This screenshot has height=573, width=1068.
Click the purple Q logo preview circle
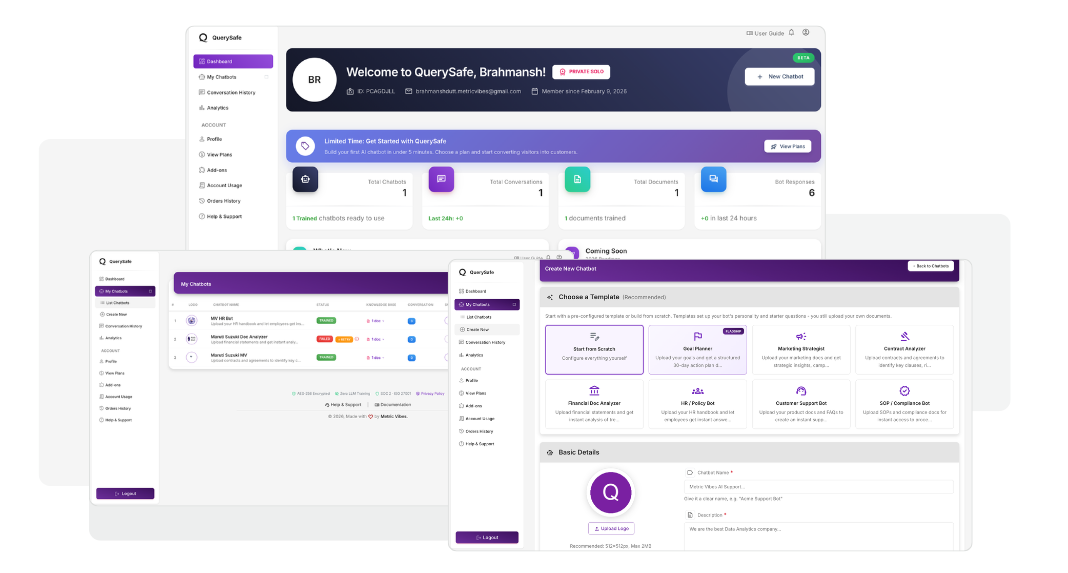click(611, 493)
